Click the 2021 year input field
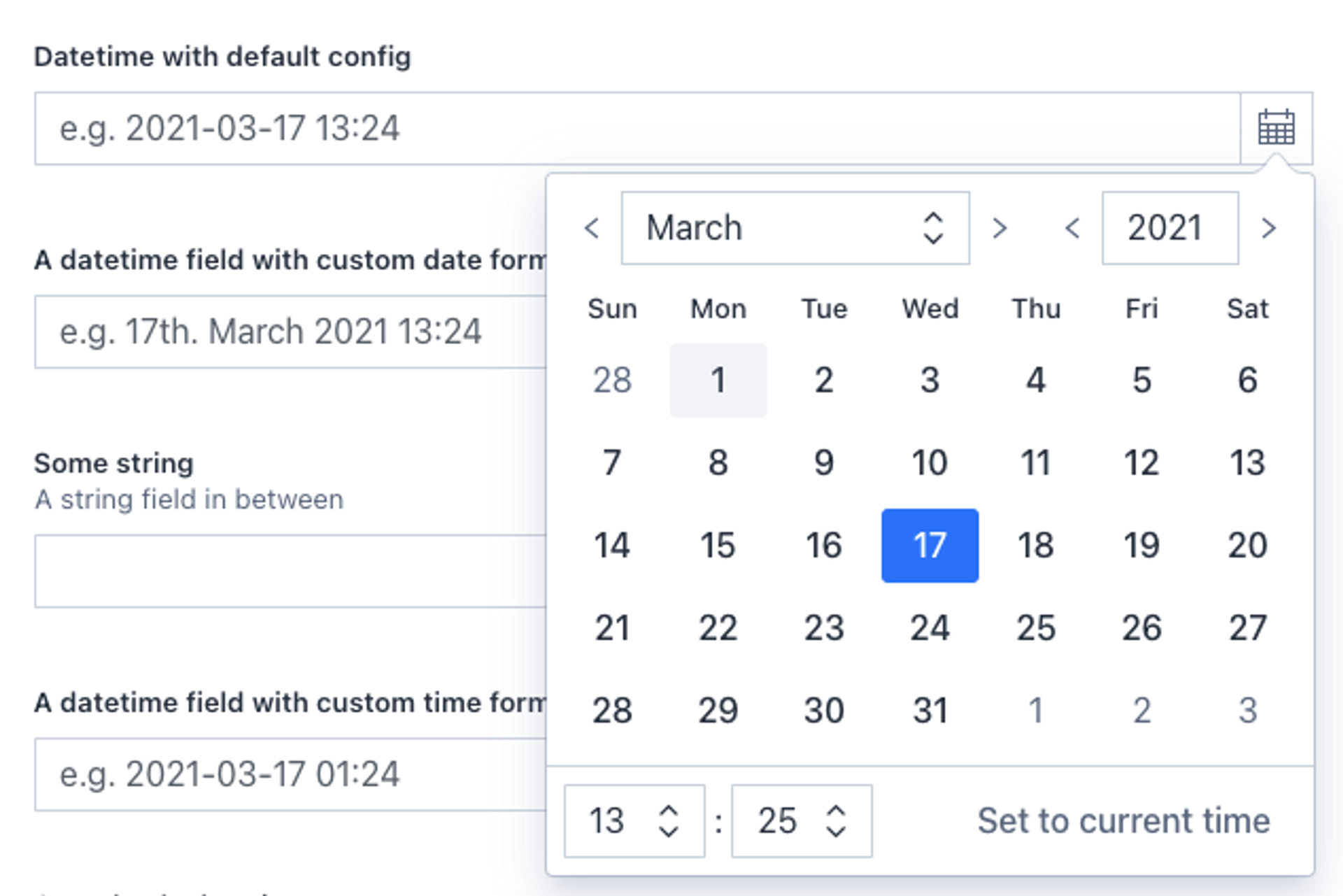 [1169, 228]
